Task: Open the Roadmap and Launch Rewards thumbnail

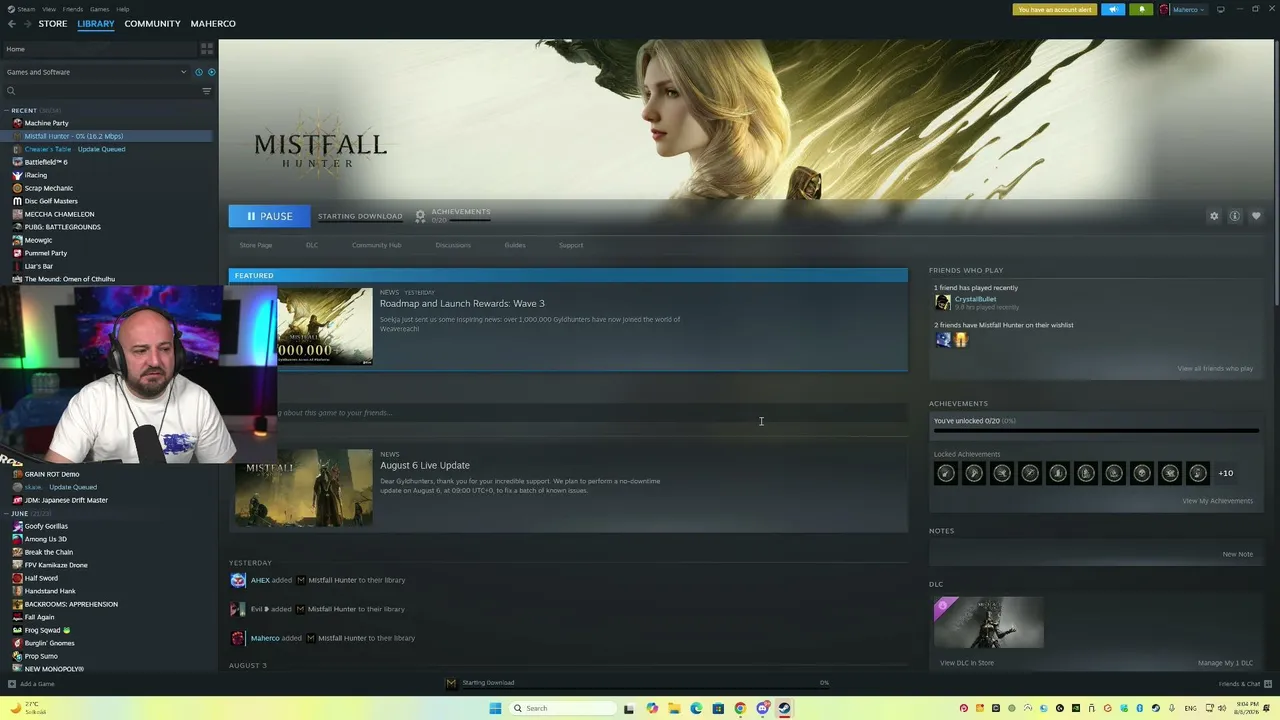Action: coord(324,327)
